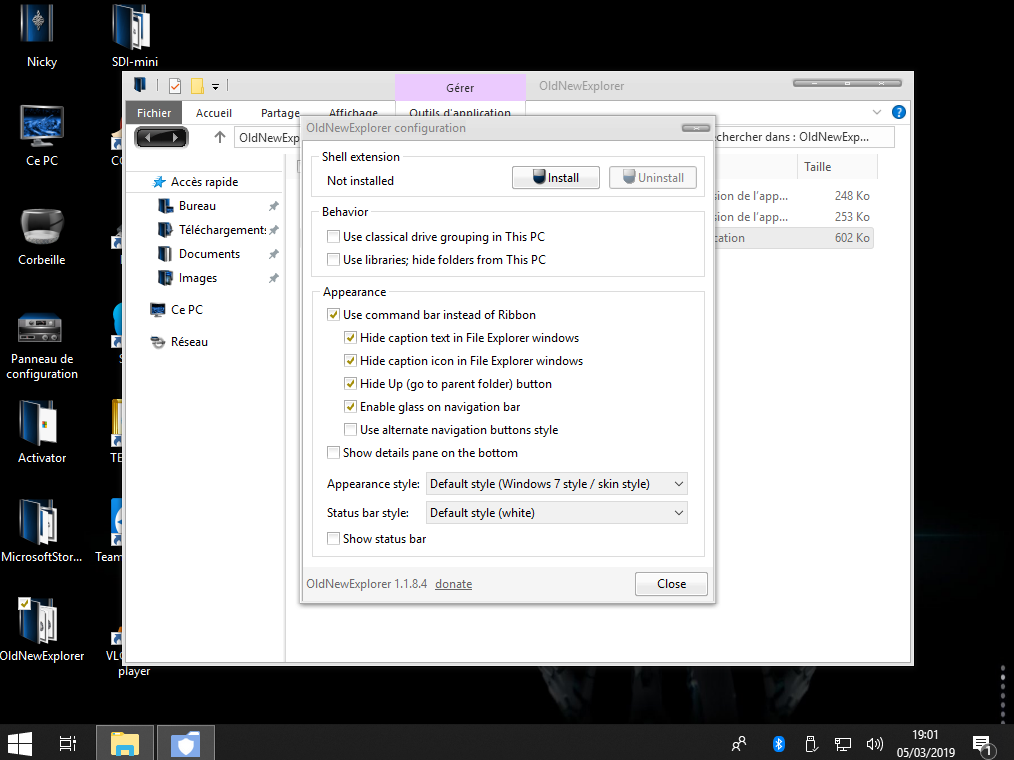Uncheck Hide Up (go to parent folder) button

pos(350,384)
